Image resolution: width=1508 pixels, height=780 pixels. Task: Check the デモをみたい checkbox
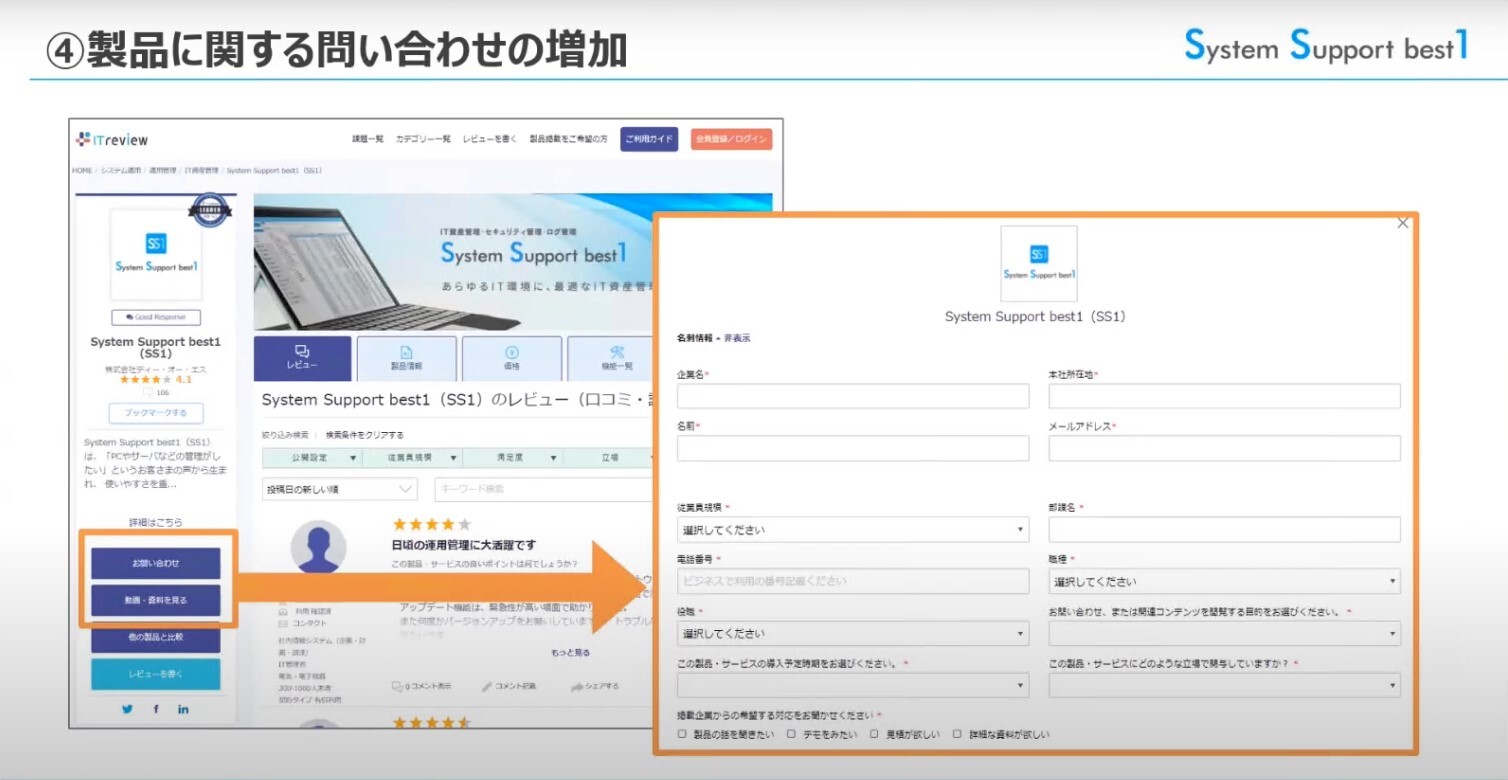click(x=791, y=734)
